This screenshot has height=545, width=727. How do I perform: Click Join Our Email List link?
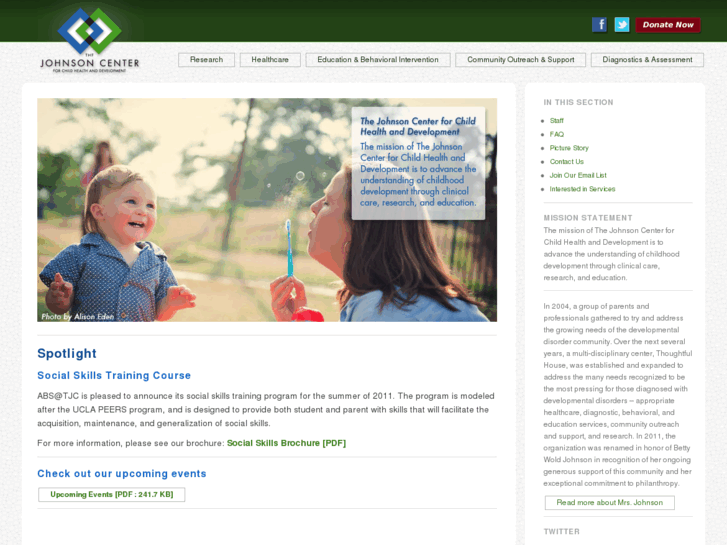(x=578, y=175)
